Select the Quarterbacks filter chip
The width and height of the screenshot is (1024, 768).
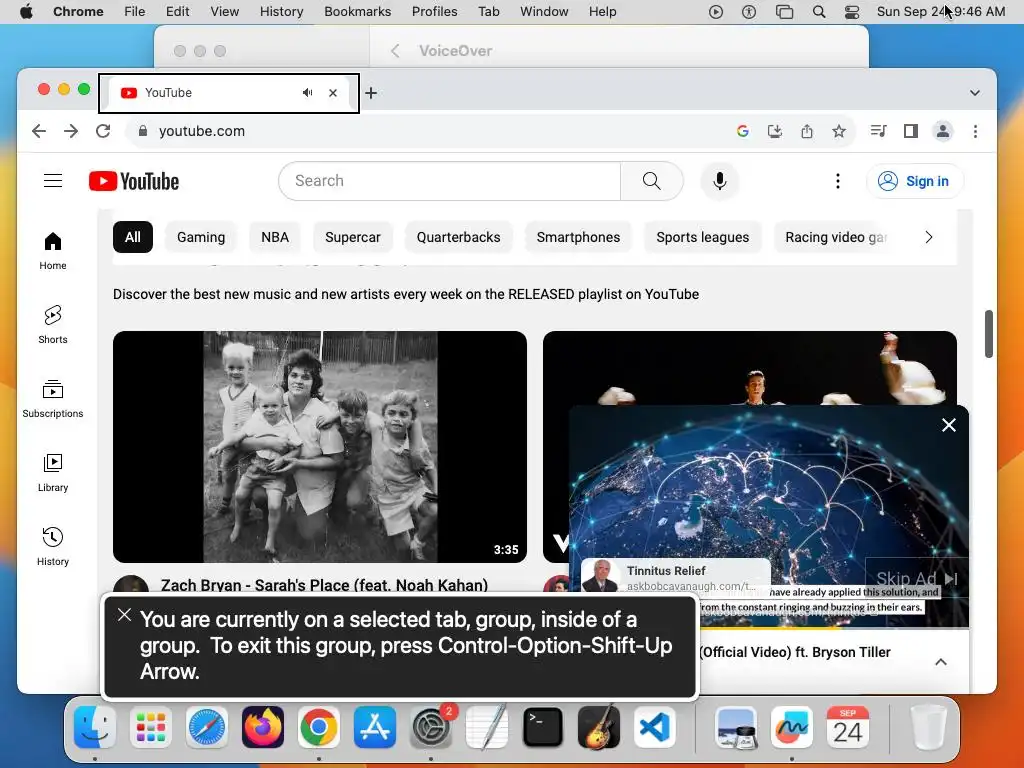(x=458, y=237)
